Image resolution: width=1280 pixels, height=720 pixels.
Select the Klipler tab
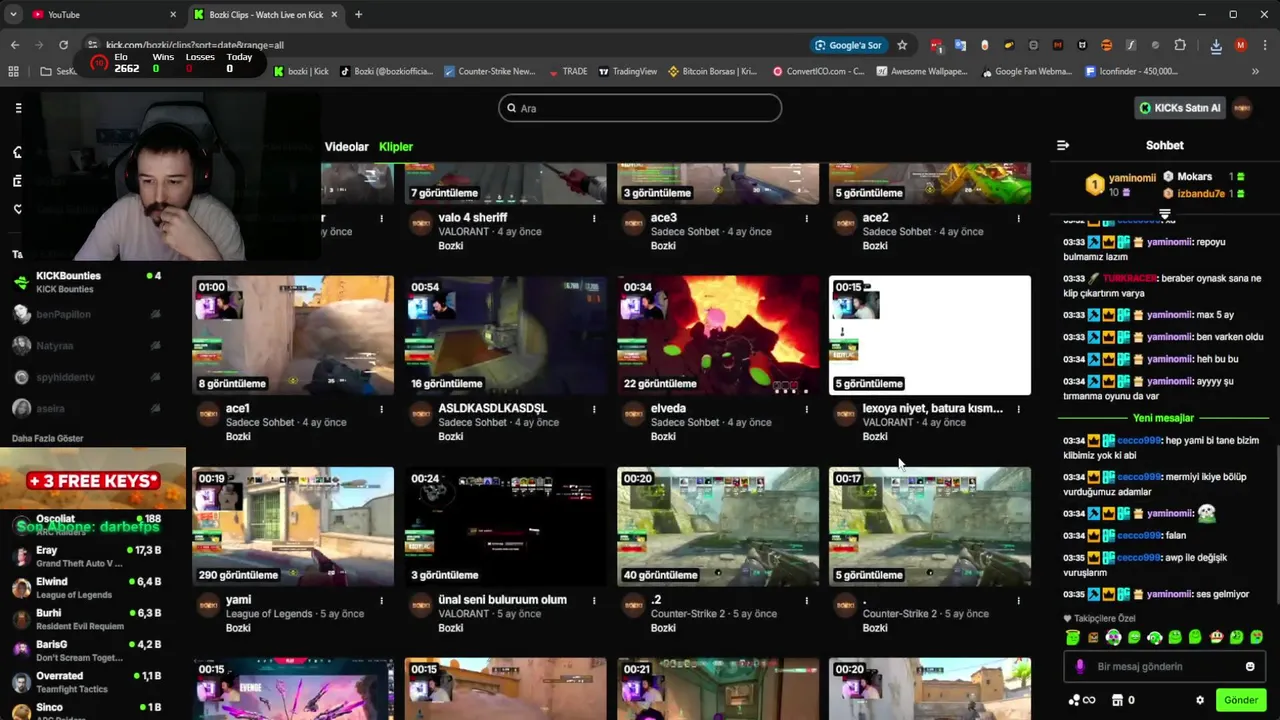click(396, 147)
